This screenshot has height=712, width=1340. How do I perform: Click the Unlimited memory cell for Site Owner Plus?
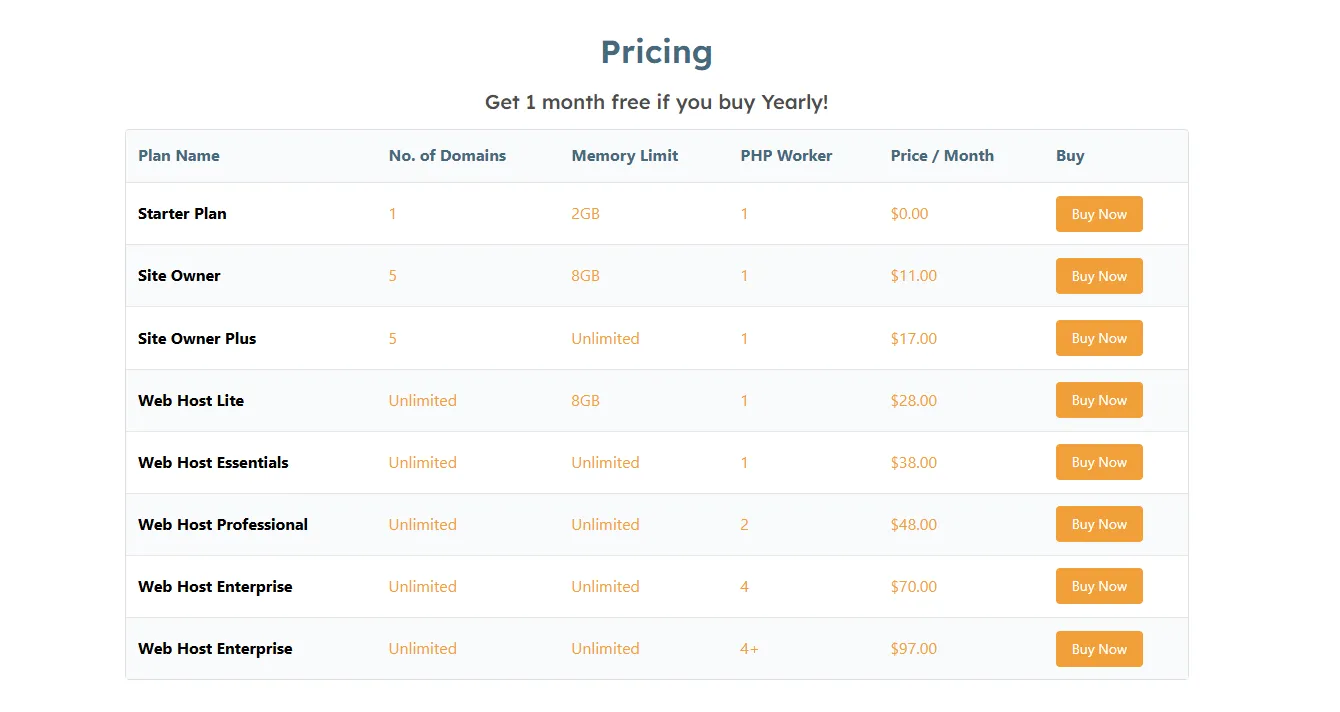[x=605, y=338]
